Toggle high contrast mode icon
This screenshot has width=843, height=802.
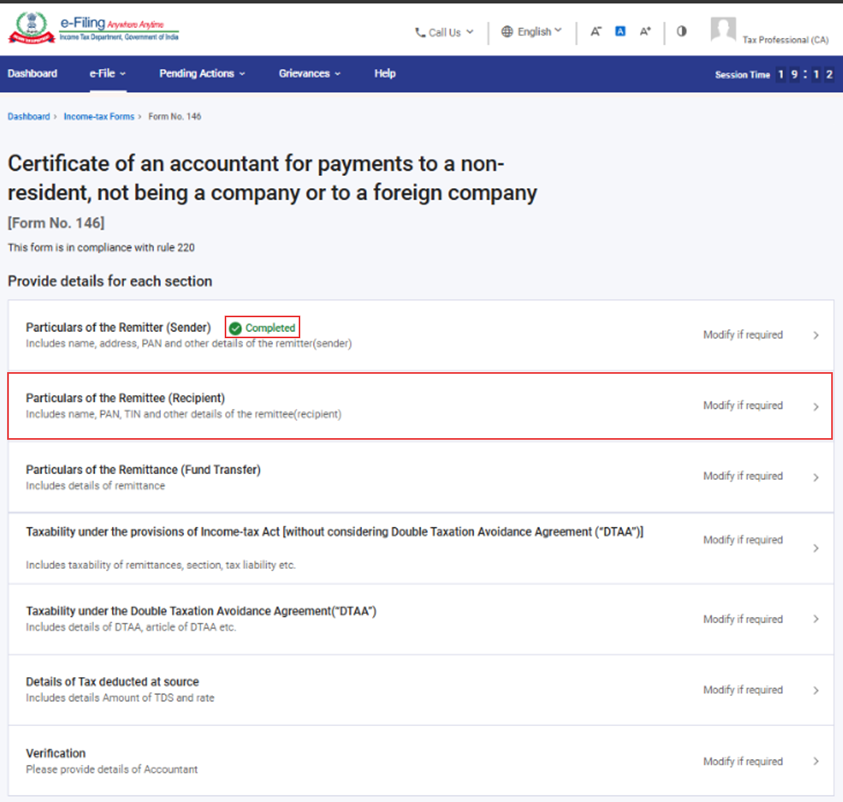(x=682, y=31)
